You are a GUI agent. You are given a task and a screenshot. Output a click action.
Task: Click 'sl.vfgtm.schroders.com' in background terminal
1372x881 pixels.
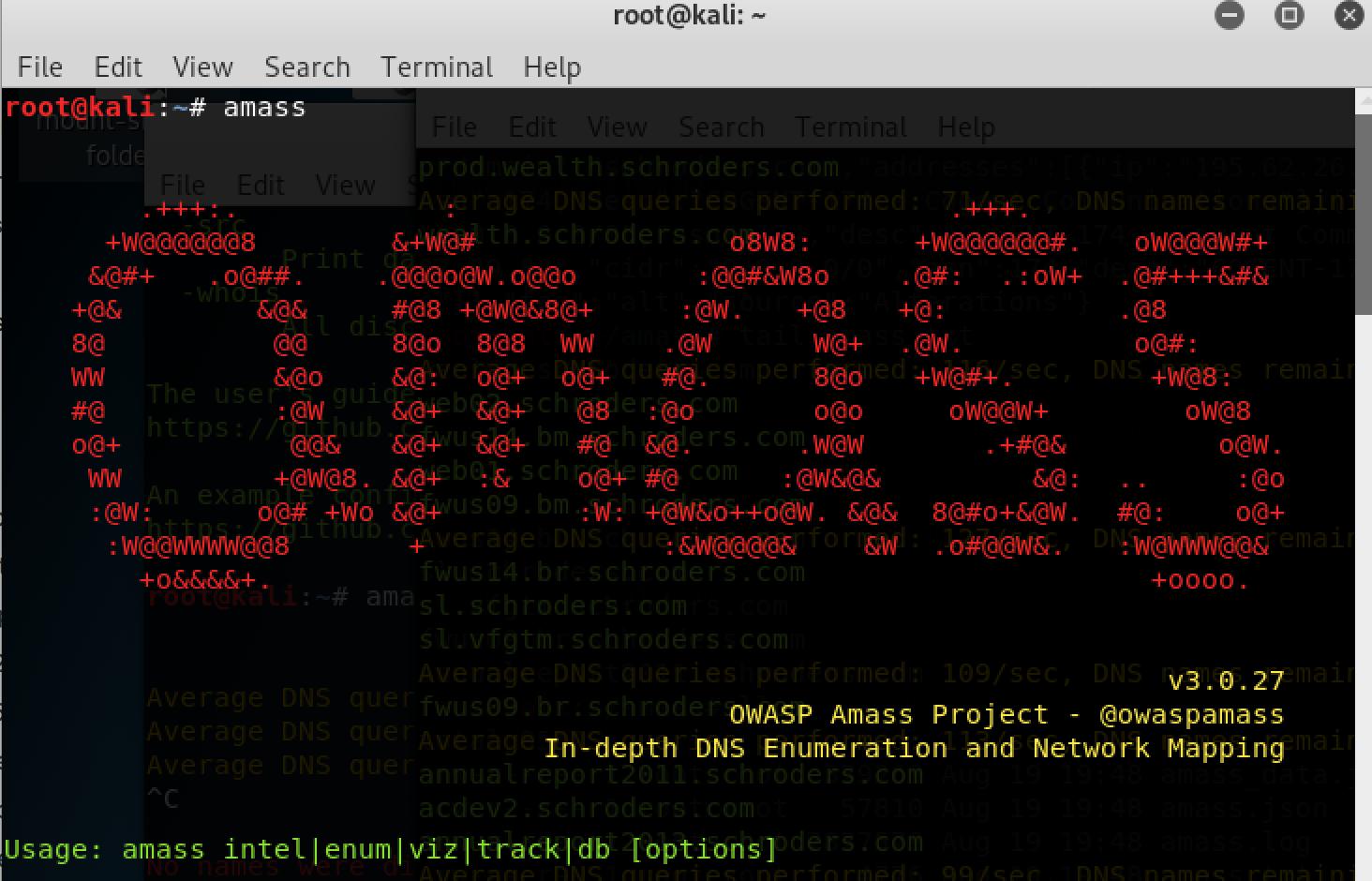coord(604,639)
